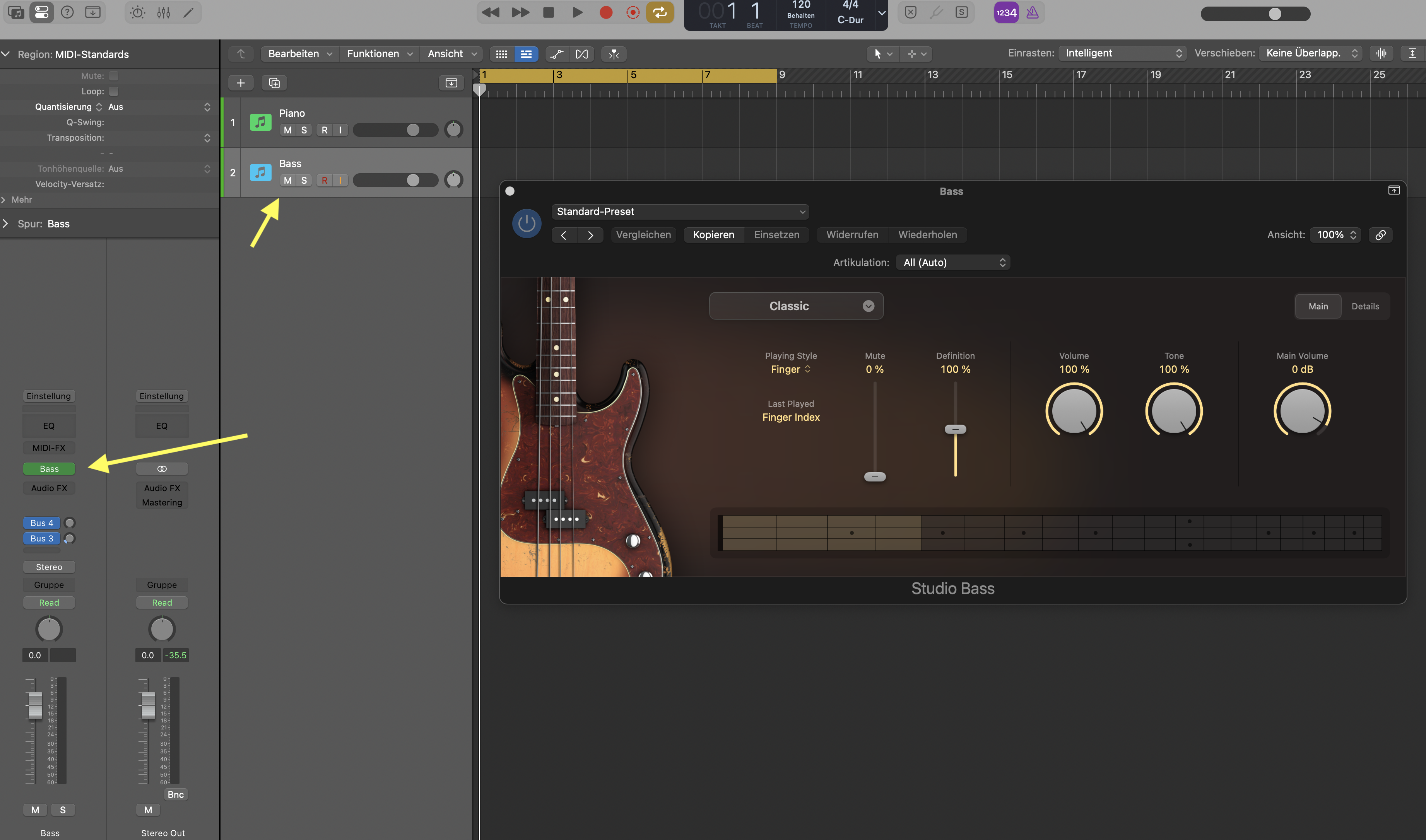The height and width of the screenshot is (840, 1426).
Task: Mute the Piano track
Action: point(288,130)
